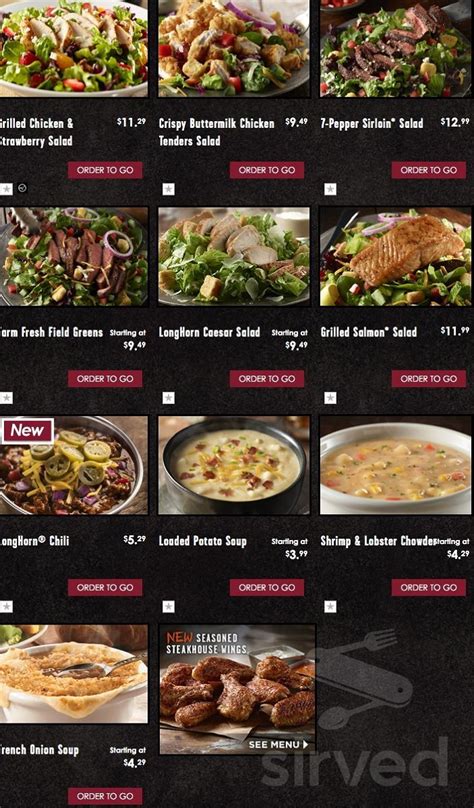The height and width of the screenshot is (808, 474).
Task: Select the Farm Fresh Field Greens photo
Action: [74, 257]
